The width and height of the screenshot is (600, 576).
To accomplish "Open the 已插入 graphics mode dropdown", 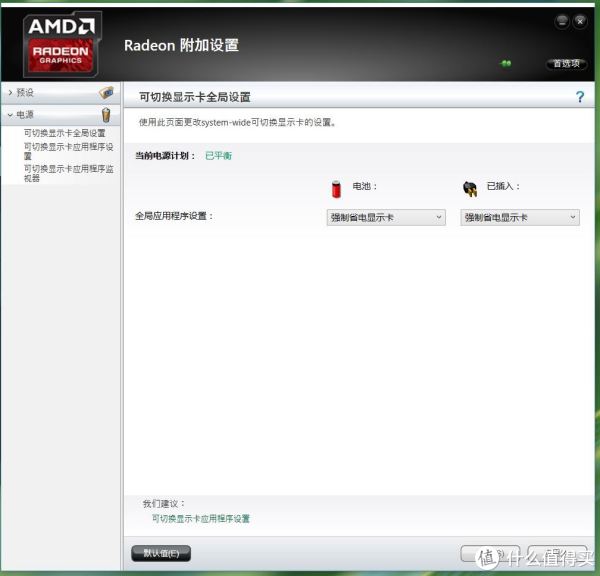I will pyautogui.click(x=520, y=217).
